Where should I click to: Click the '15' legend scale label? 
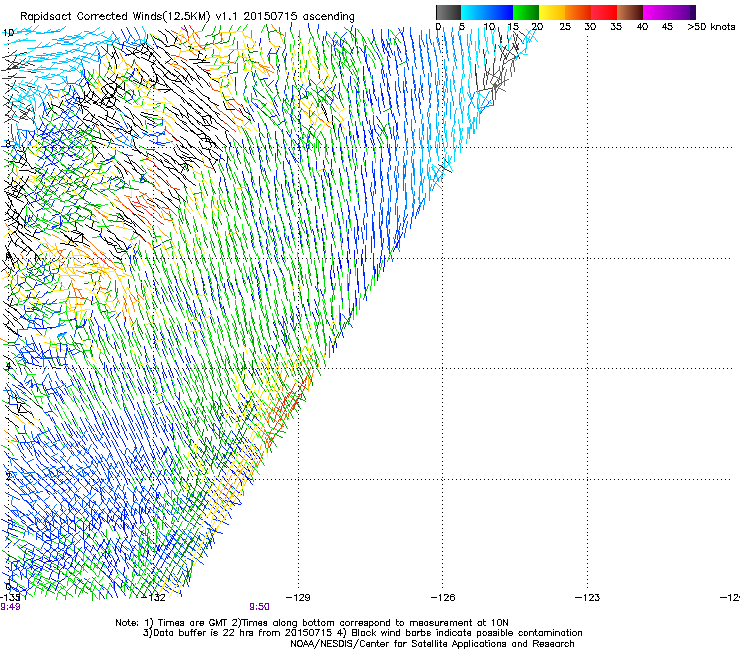tap(513, 26)
